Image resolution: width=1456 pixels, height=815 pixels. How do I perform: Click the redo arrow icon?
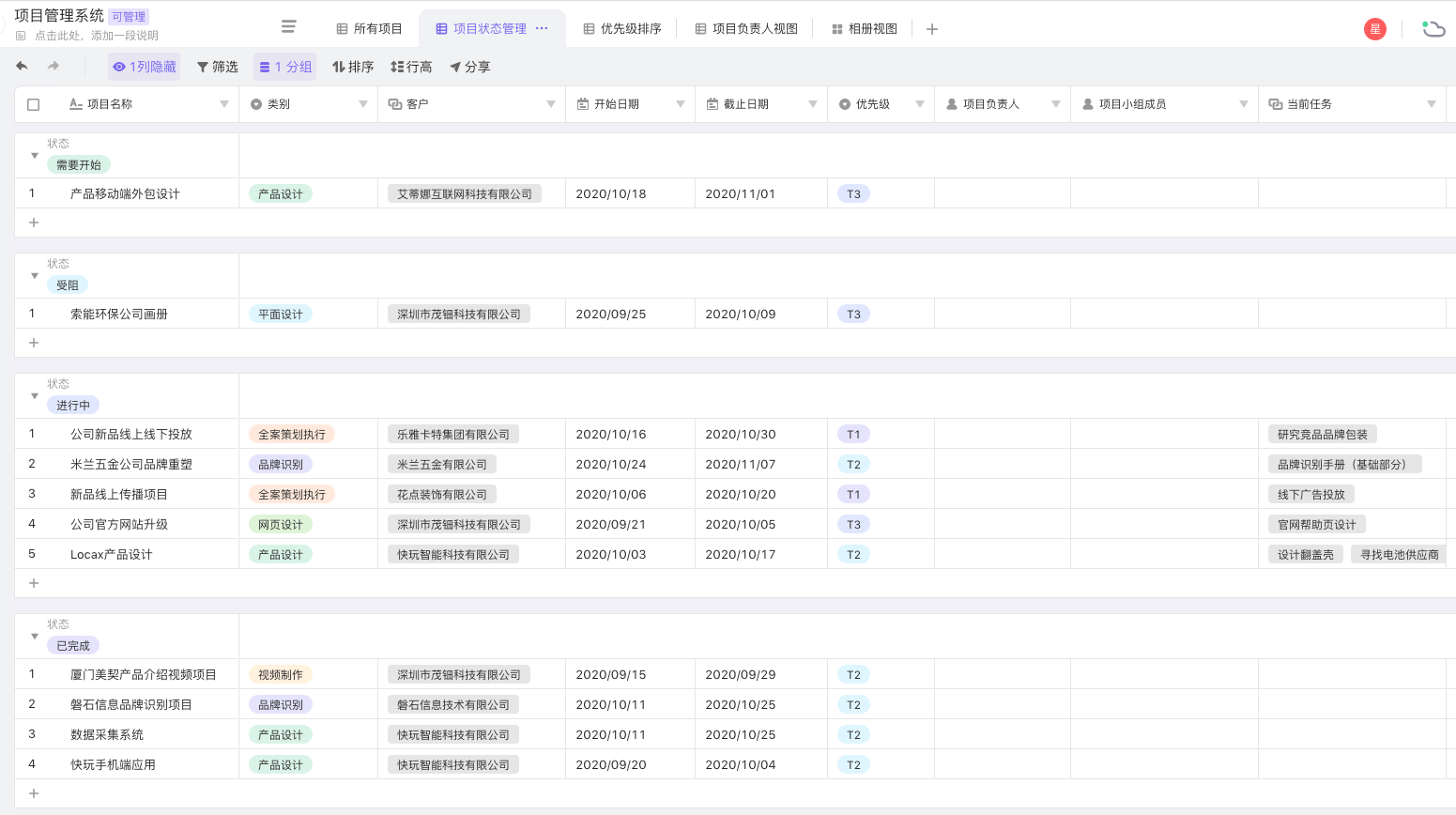tap(54, 67)
